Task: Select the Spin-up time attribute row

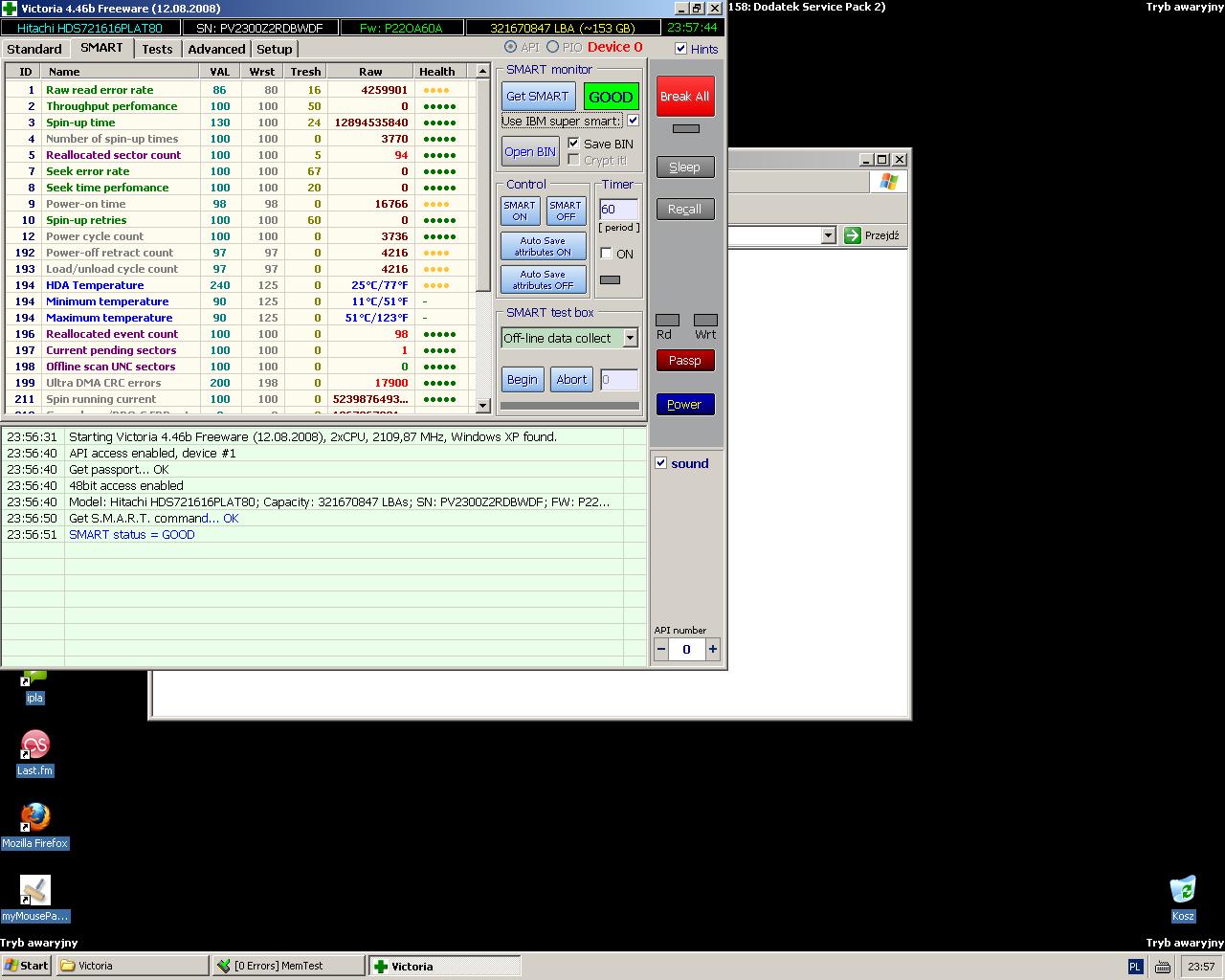Action: (x=239, y=122)
